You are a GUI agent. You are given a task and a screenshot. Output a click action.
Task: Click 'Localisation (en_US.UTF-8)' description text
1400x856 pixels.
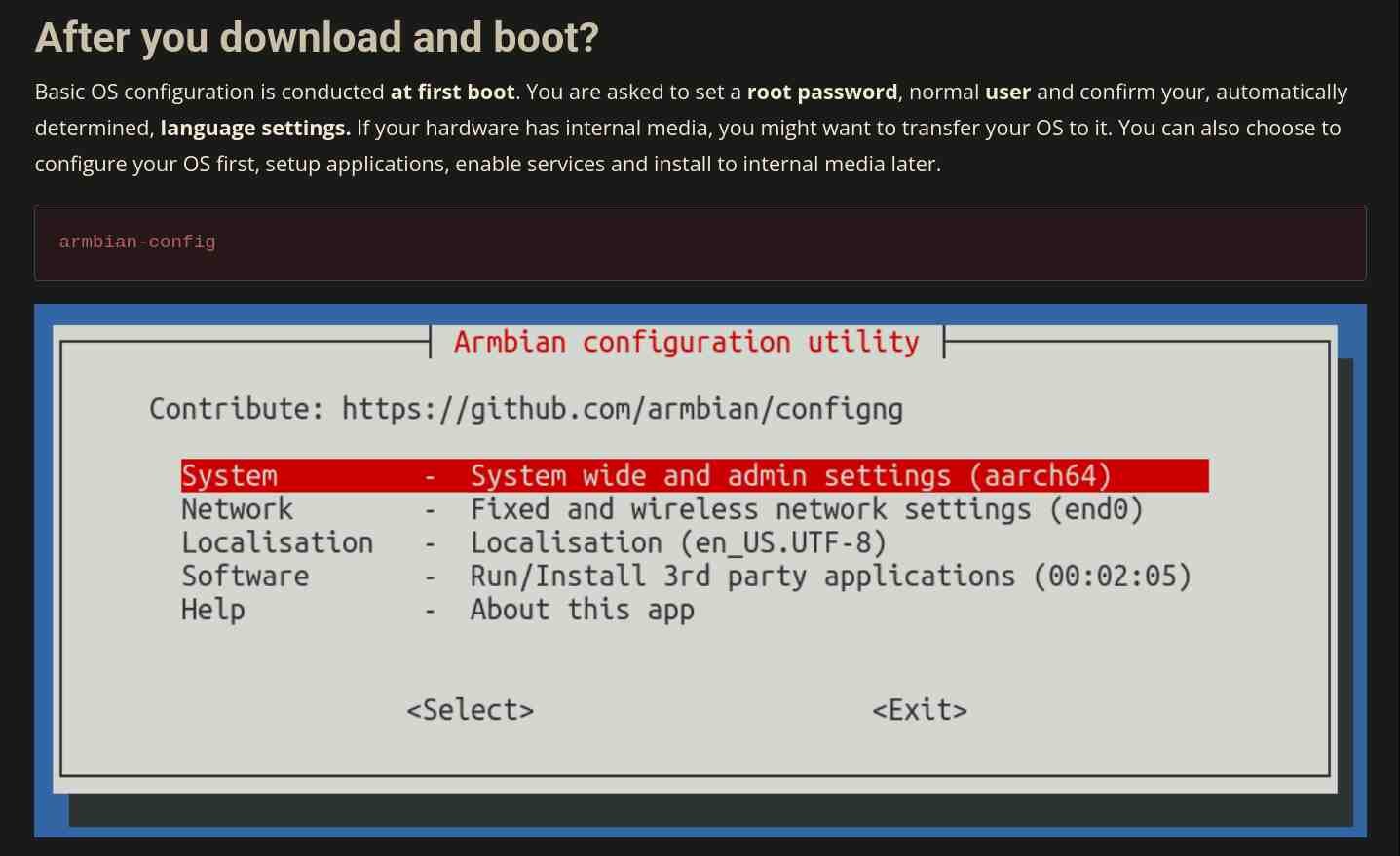pos(679,542)
